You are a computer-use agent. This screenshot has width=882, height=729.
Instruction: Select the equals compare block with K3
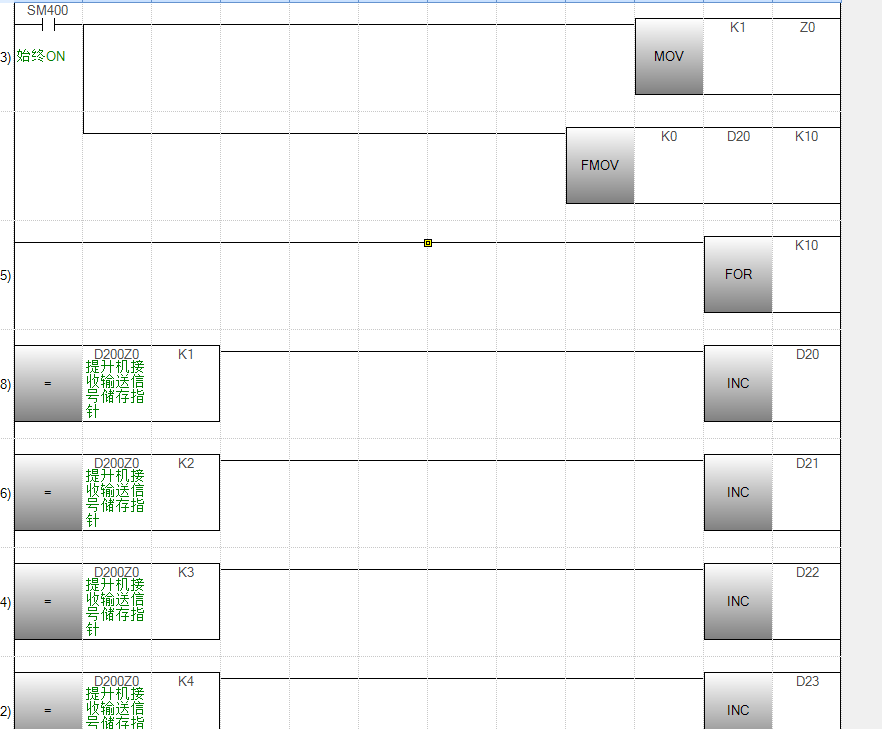(48, 601)
